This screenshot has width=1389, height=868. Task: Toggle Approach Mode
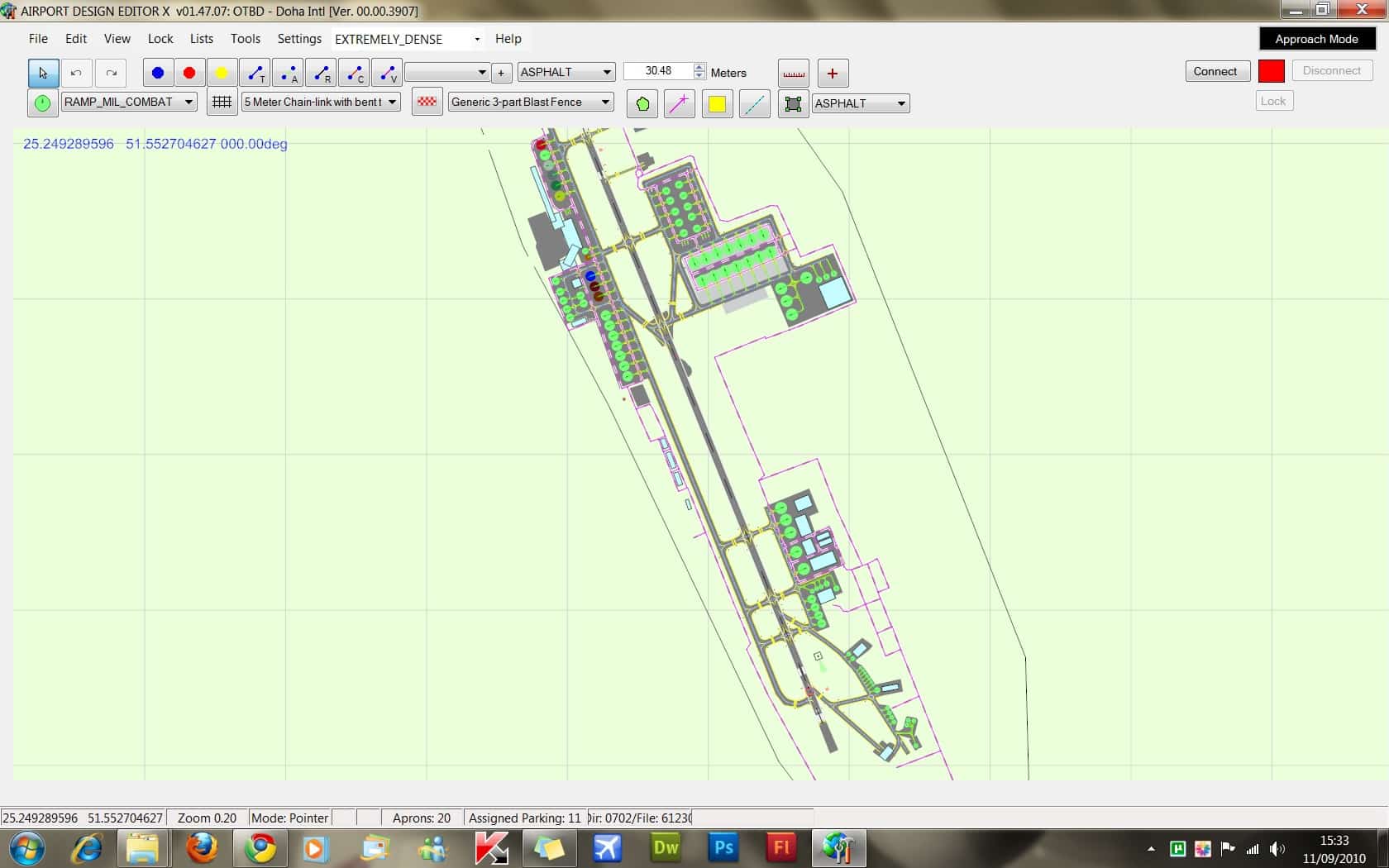click(x=1316, y=39)
